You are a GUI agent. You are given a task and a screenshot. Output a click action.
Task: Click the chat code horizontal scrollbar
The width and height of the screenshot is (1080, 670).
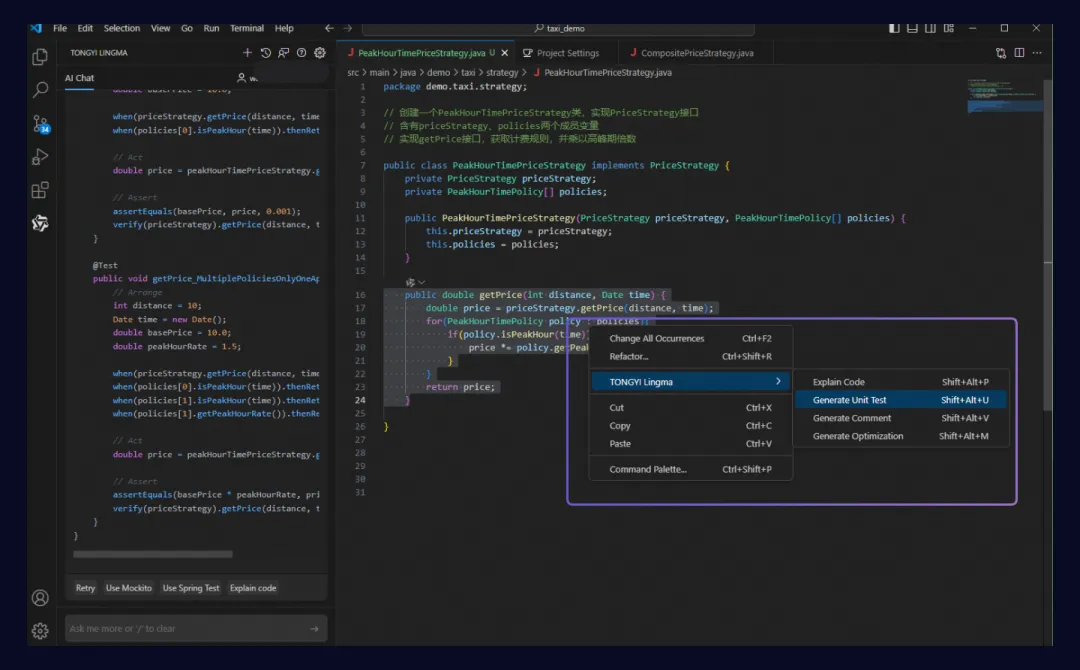click(x=153, y=554)
